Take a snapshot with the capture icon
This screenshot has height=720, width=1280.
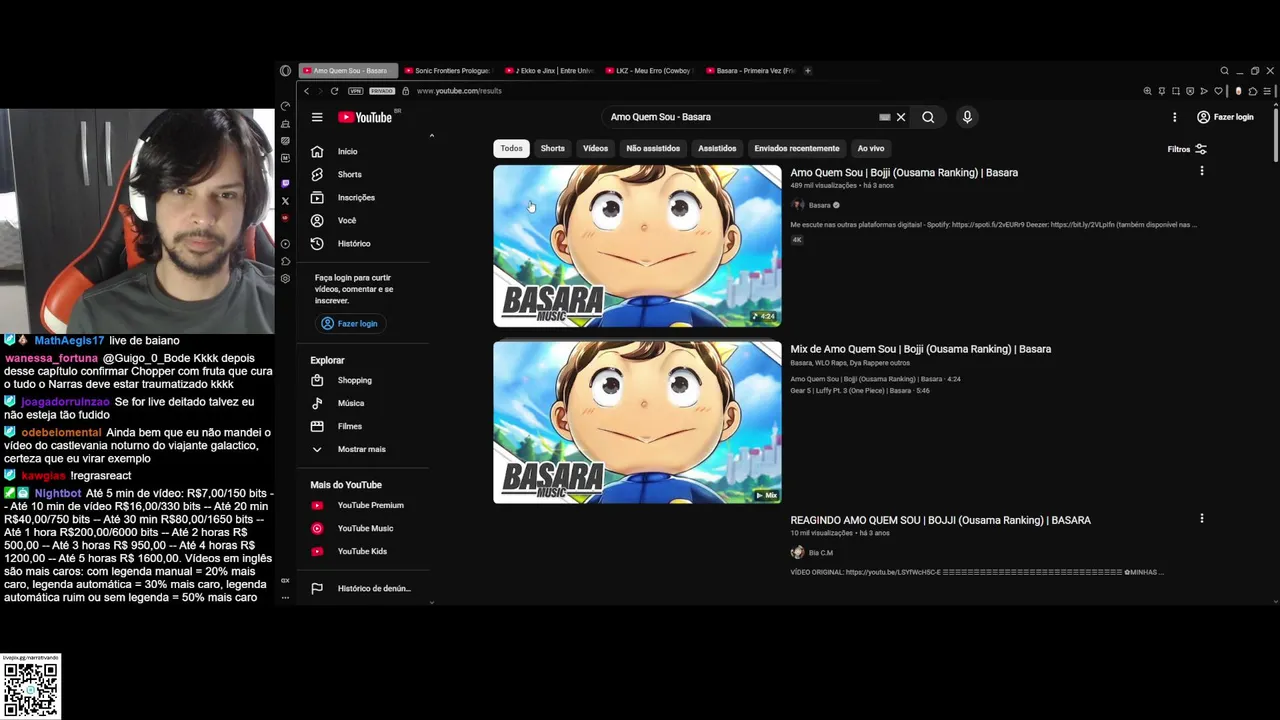click(1176, 91)
